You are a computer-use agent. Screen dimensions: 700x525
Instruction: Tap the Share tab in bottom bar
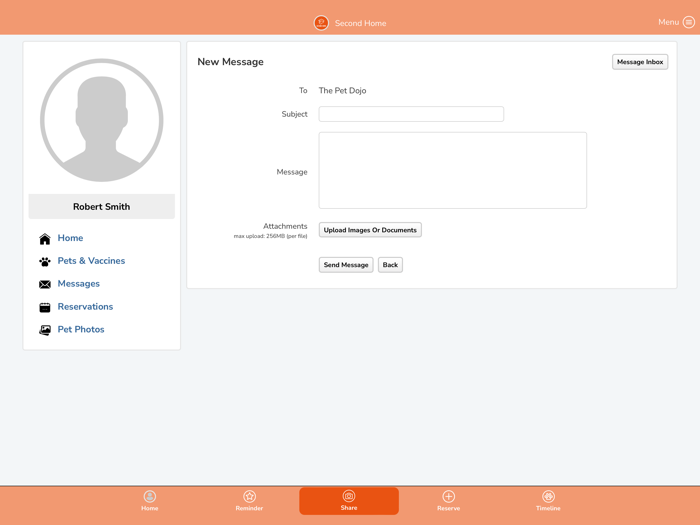[x=349, y=501]
